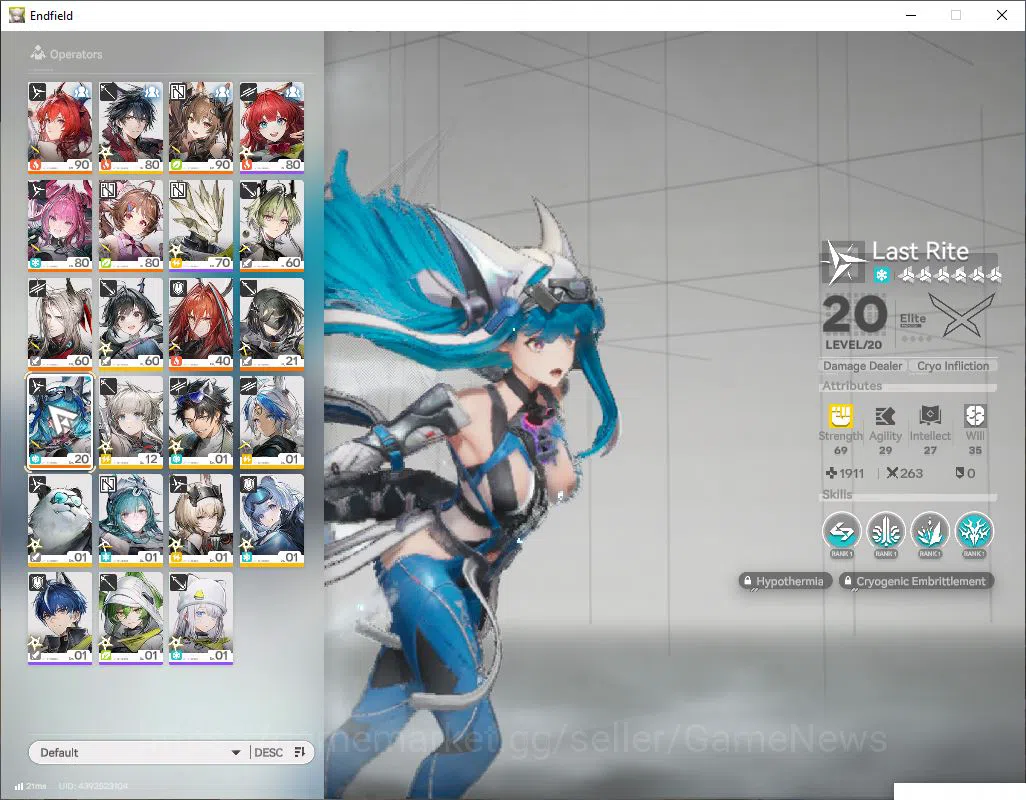Click the UID text at bottom left
The image size is (1026, 800).
click(x=93, y=786)
